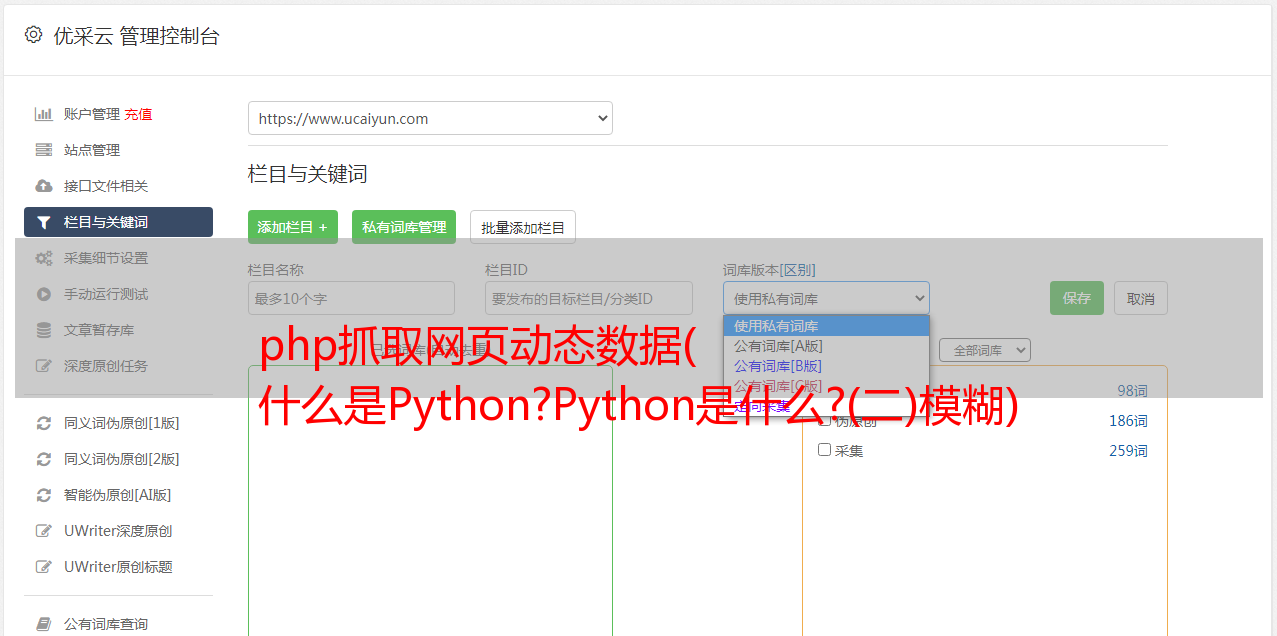Click the 采集细节设置 gears icon
Viewport: 1277px width, 636px height.
[44, 258]
